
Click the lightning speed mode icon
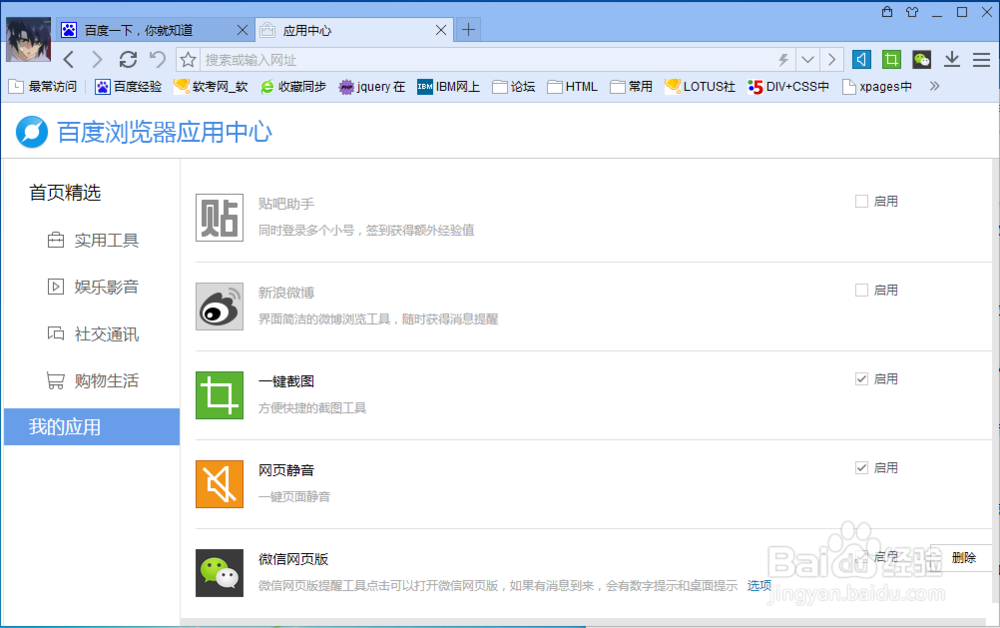[783, 60]
